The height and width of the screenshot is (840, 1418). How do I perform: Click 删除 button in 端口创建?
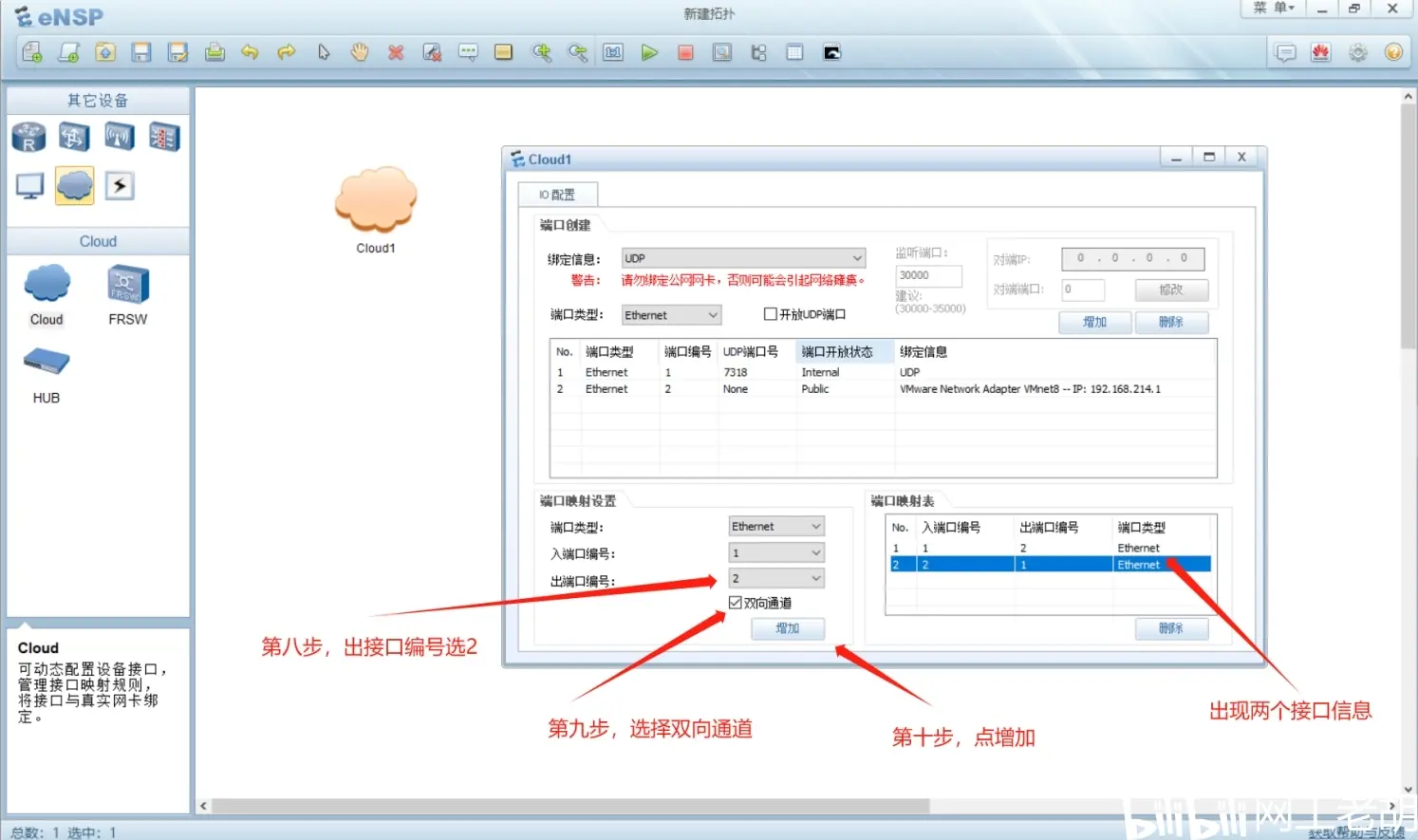click(1171, 322)
